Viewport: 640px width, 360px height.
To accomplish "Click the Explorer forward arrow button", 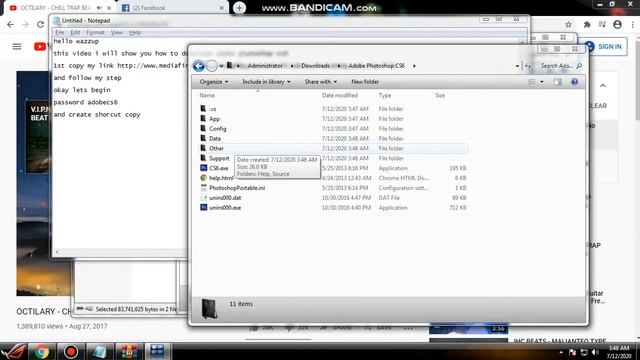I will 212,66.
